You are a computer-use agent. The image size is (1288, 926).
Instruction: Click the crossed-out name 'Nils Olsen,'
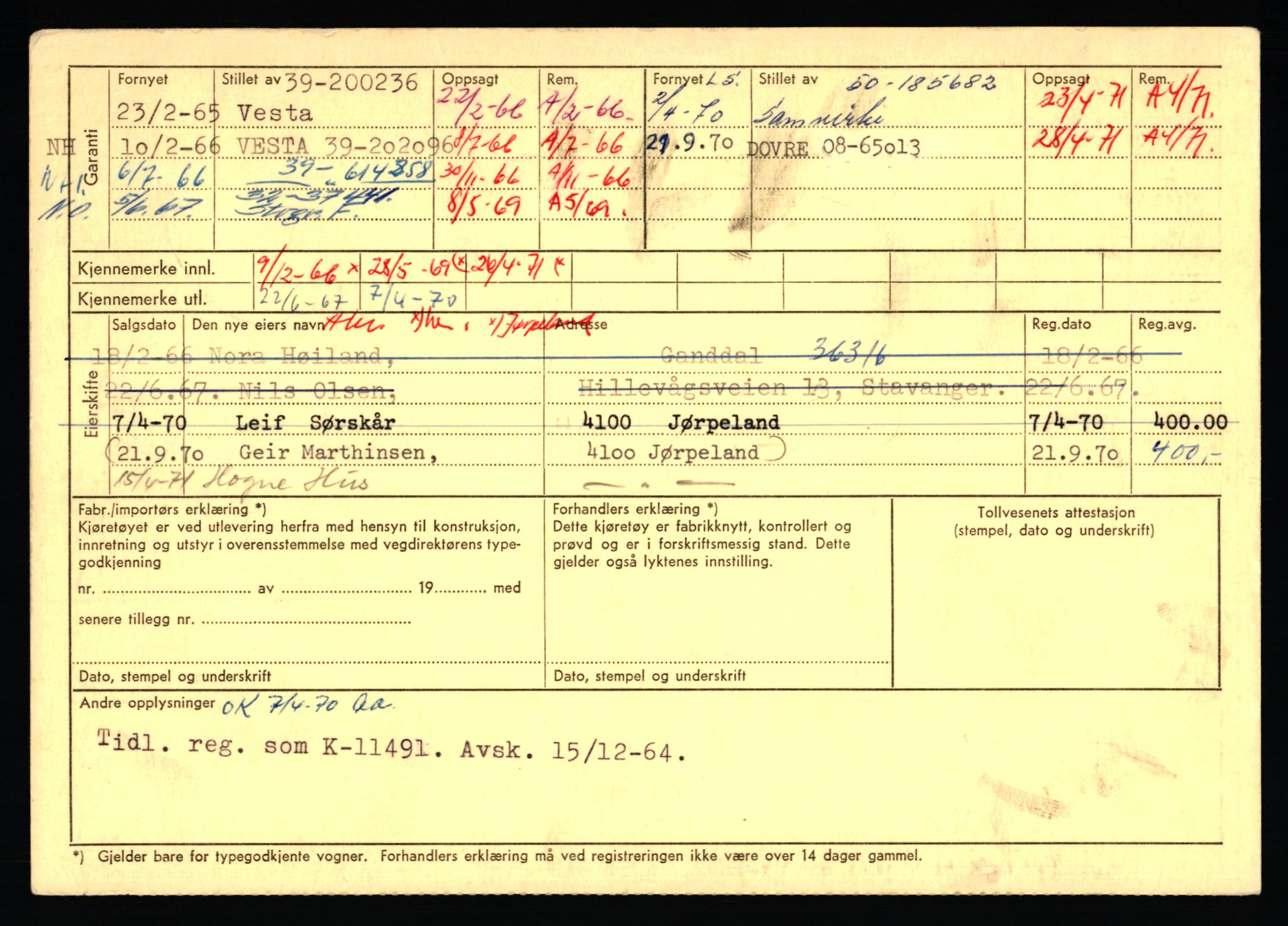[317, 391]
